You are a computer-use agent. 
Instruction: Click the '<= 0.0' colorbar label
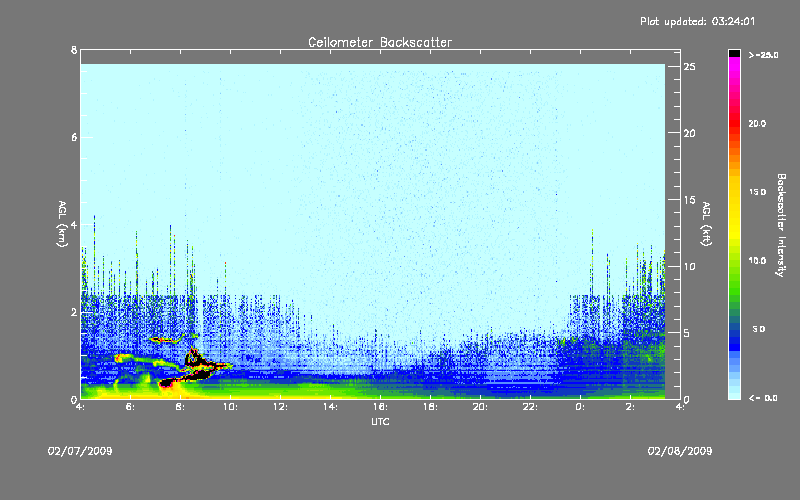click(763, 398)
